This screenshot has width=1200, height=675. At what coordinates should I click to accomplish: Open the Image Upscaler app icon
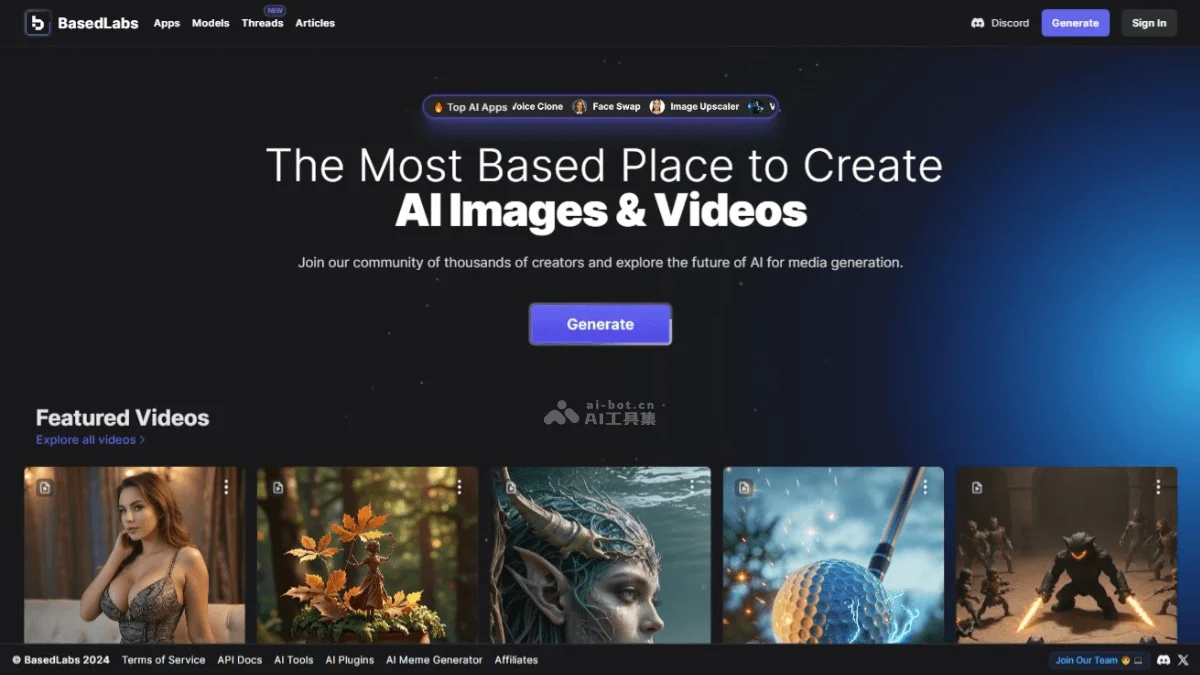pos(656,106)
